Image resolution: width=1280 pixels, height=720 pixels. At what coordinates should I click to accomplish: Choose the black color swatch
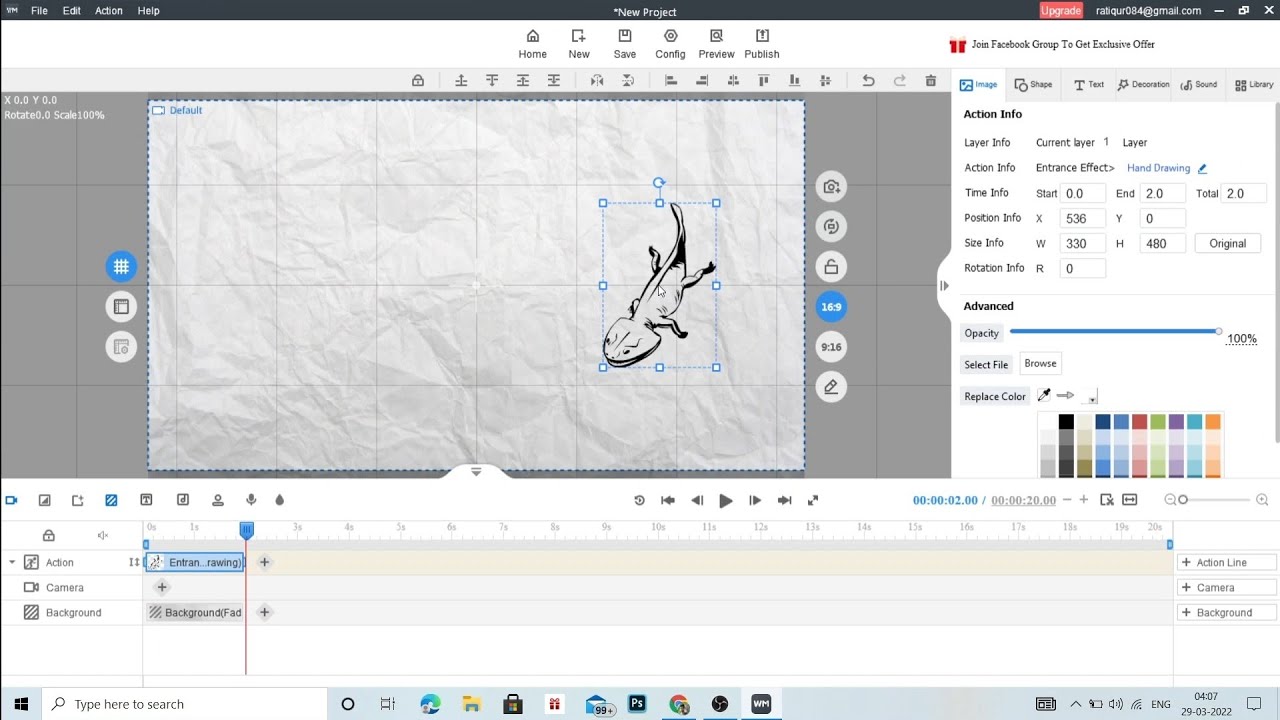pyautogui.click(x=1066, y=422)
